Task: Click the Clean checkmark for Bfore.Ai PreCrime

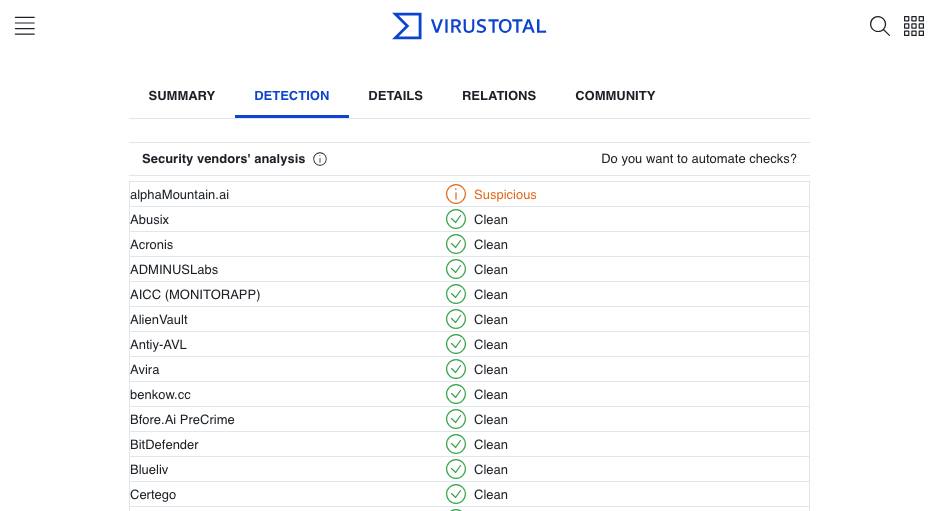Action: coord(456,419)
